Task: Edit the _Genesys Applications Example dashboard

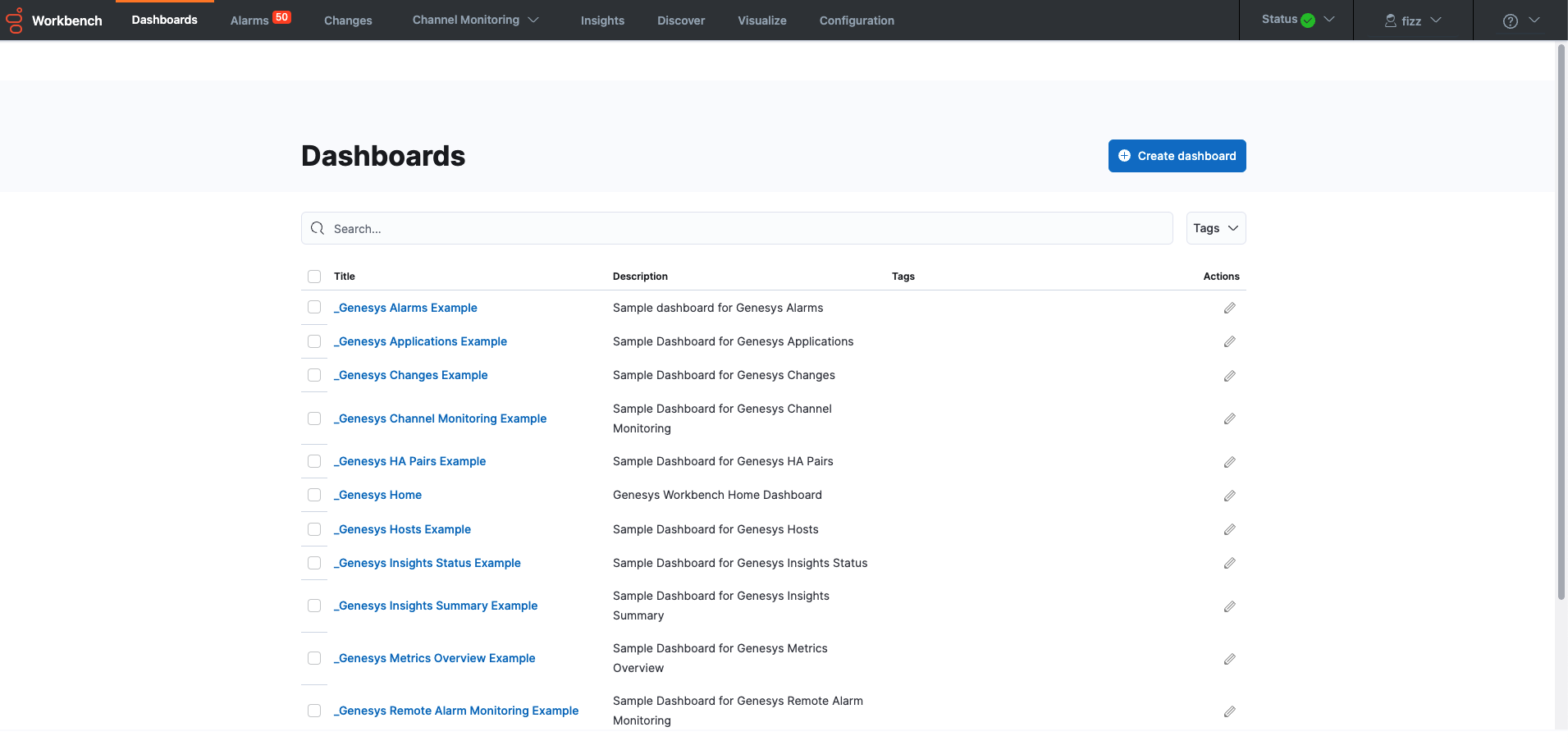Action: (1229, 341)
